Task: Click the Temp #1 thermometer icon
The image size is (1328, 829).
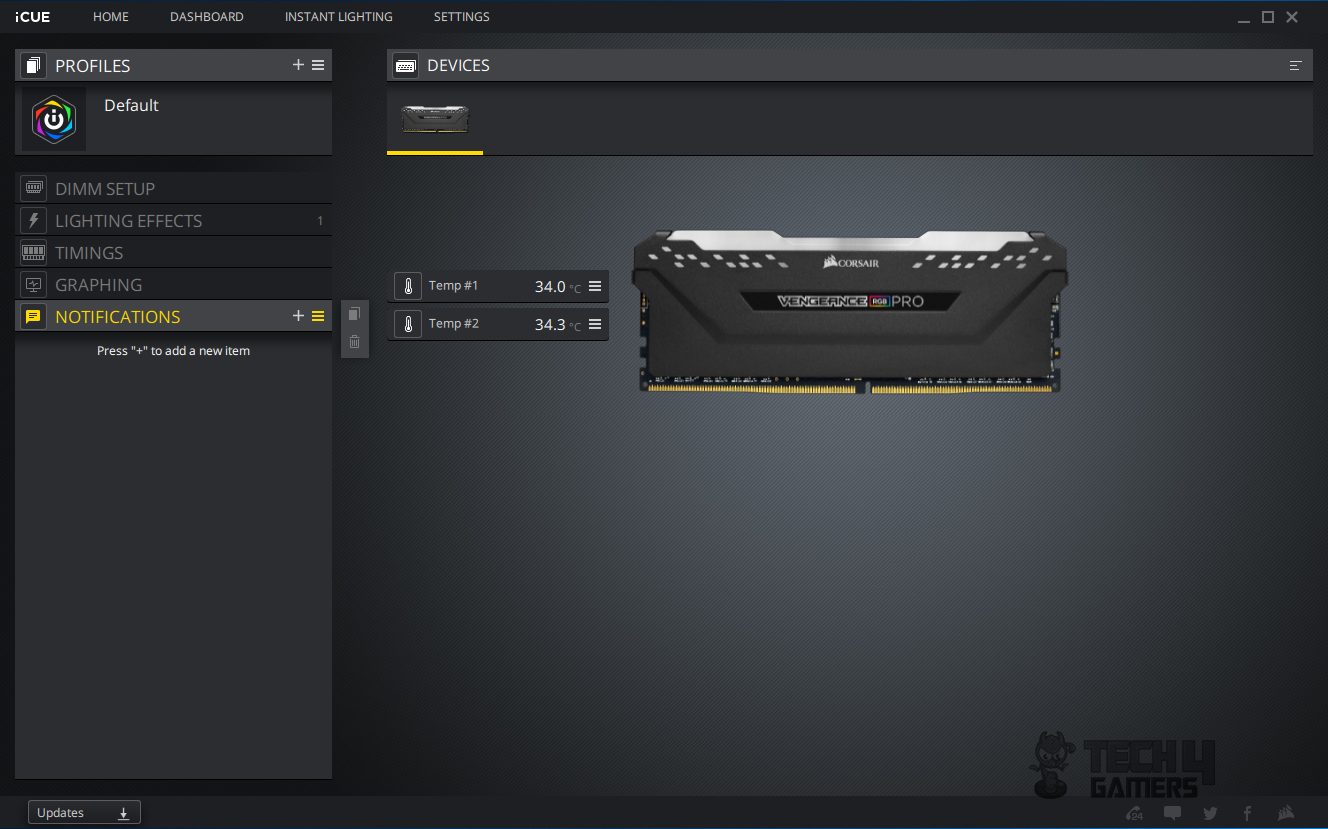Action: pyautogui.click(x=407, y=286)
